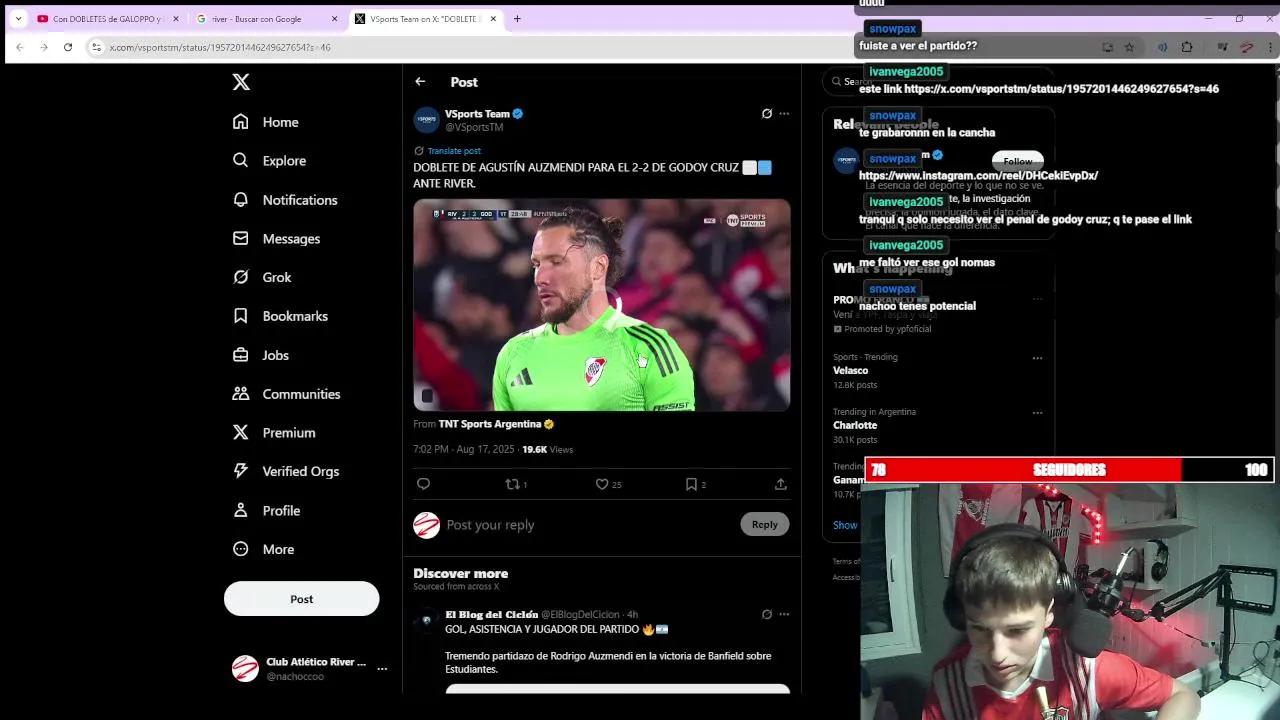Click Translate post link
Viewport: 1280px width, 720px height.
[x=454, y=151]
